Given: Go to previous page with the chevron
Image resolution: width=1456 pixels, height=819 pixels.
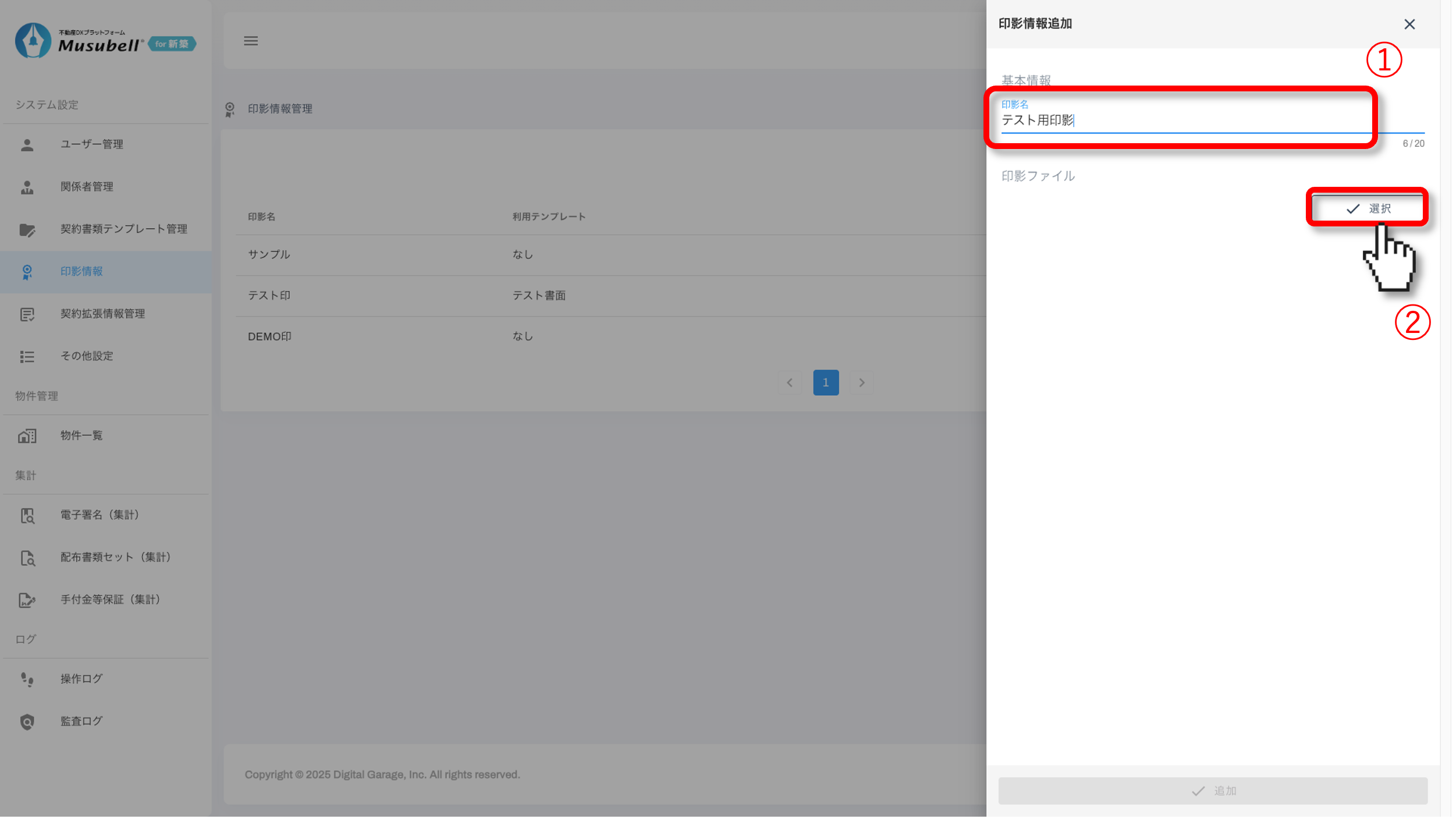Looking at the screenshot, I should (x=790, y=382).
